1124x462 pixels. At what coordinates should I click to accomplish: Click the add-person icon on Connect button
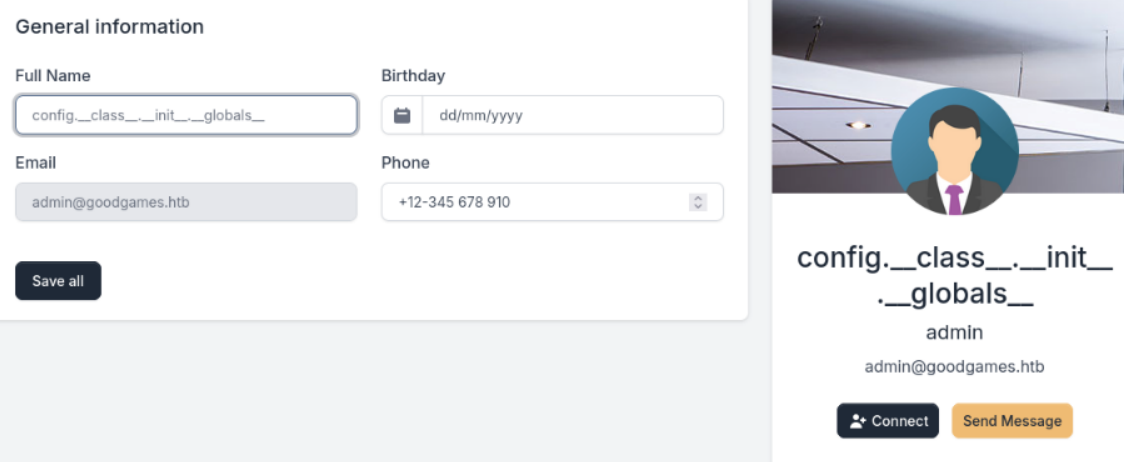[858, 421]
